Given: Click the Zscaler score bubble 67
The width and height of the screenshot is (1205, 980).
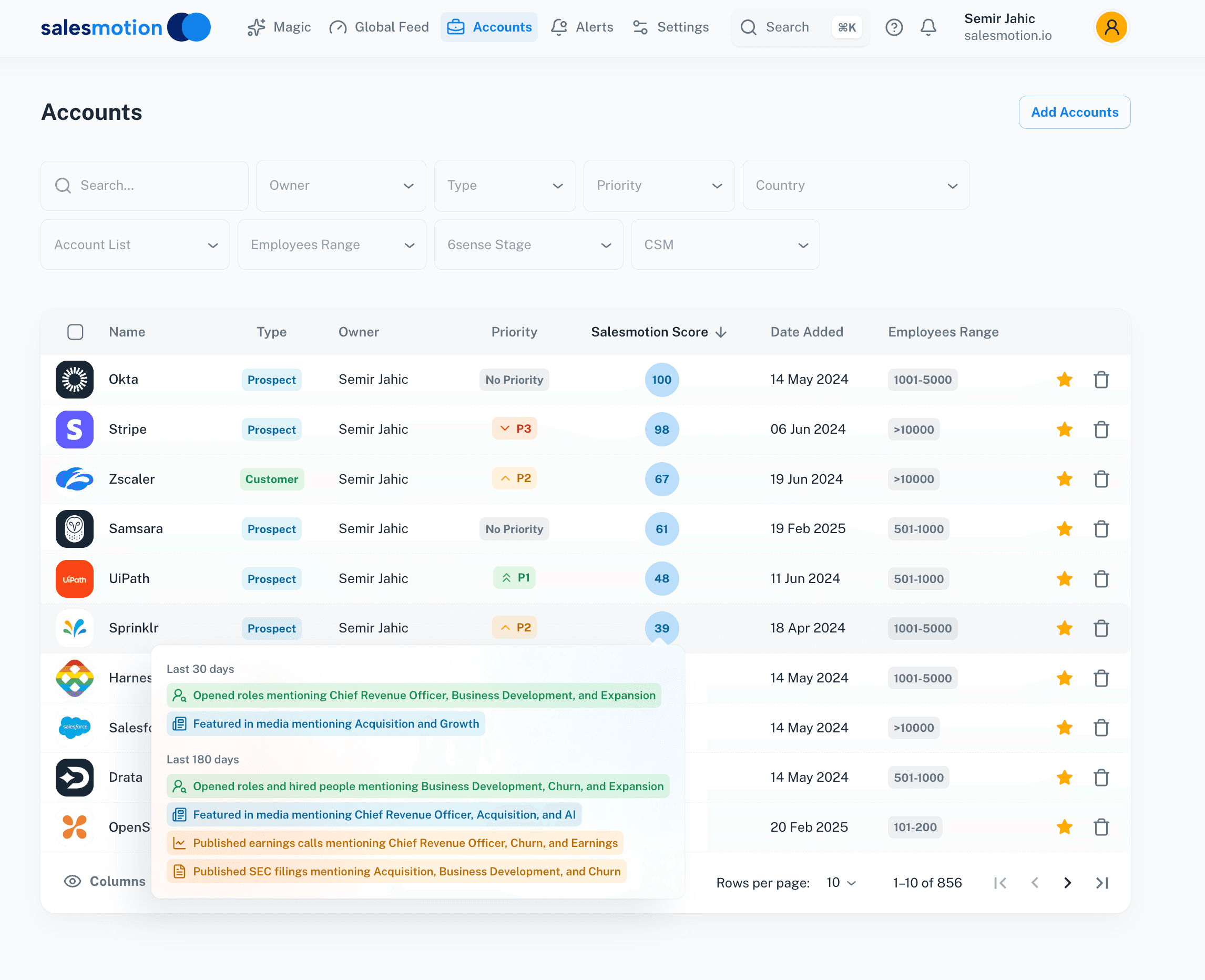Looking at the screenshot, I should point(661,479).
